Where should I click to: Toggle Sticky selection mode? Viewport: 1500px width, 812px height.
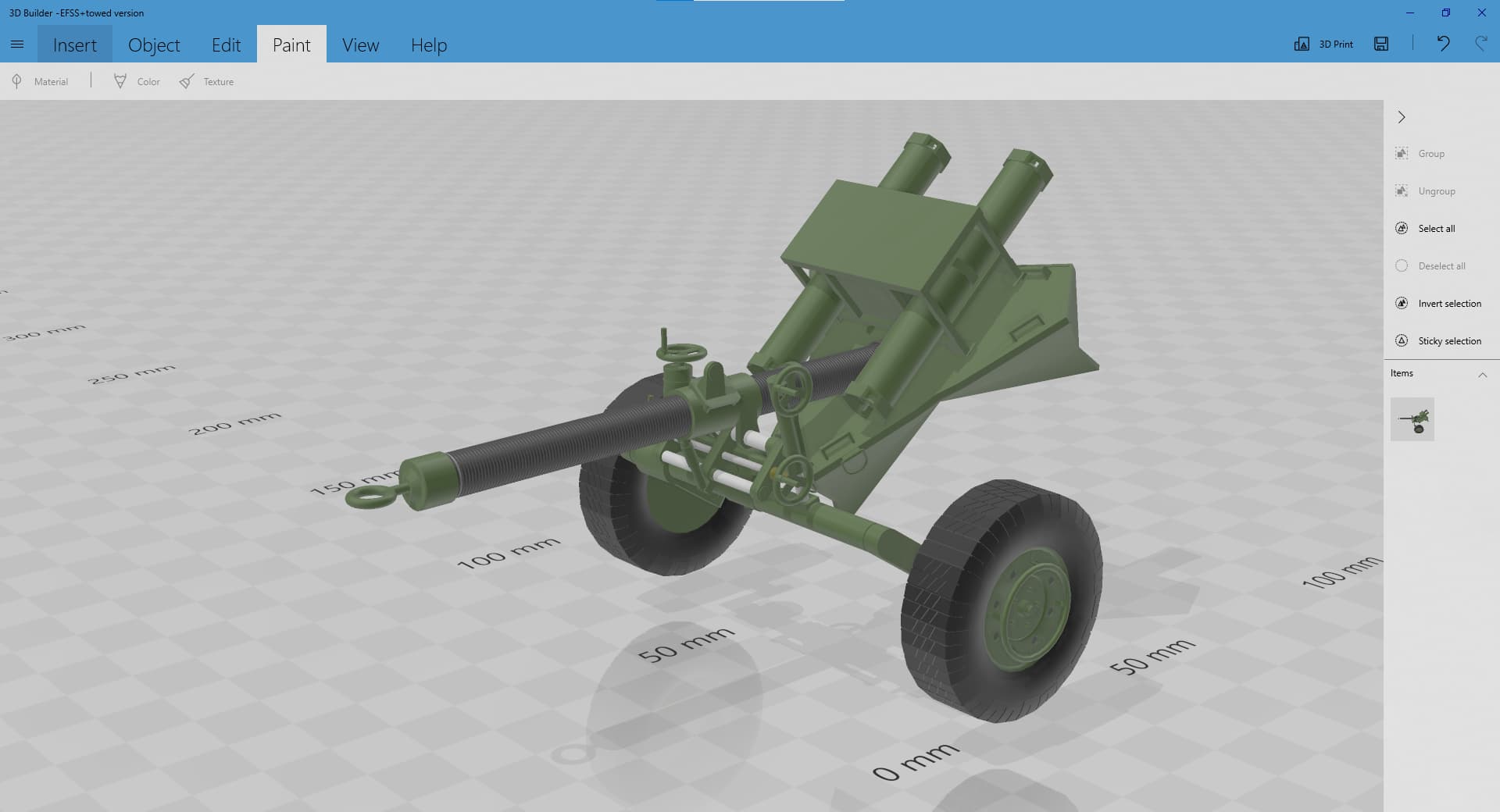(1438, 341)
